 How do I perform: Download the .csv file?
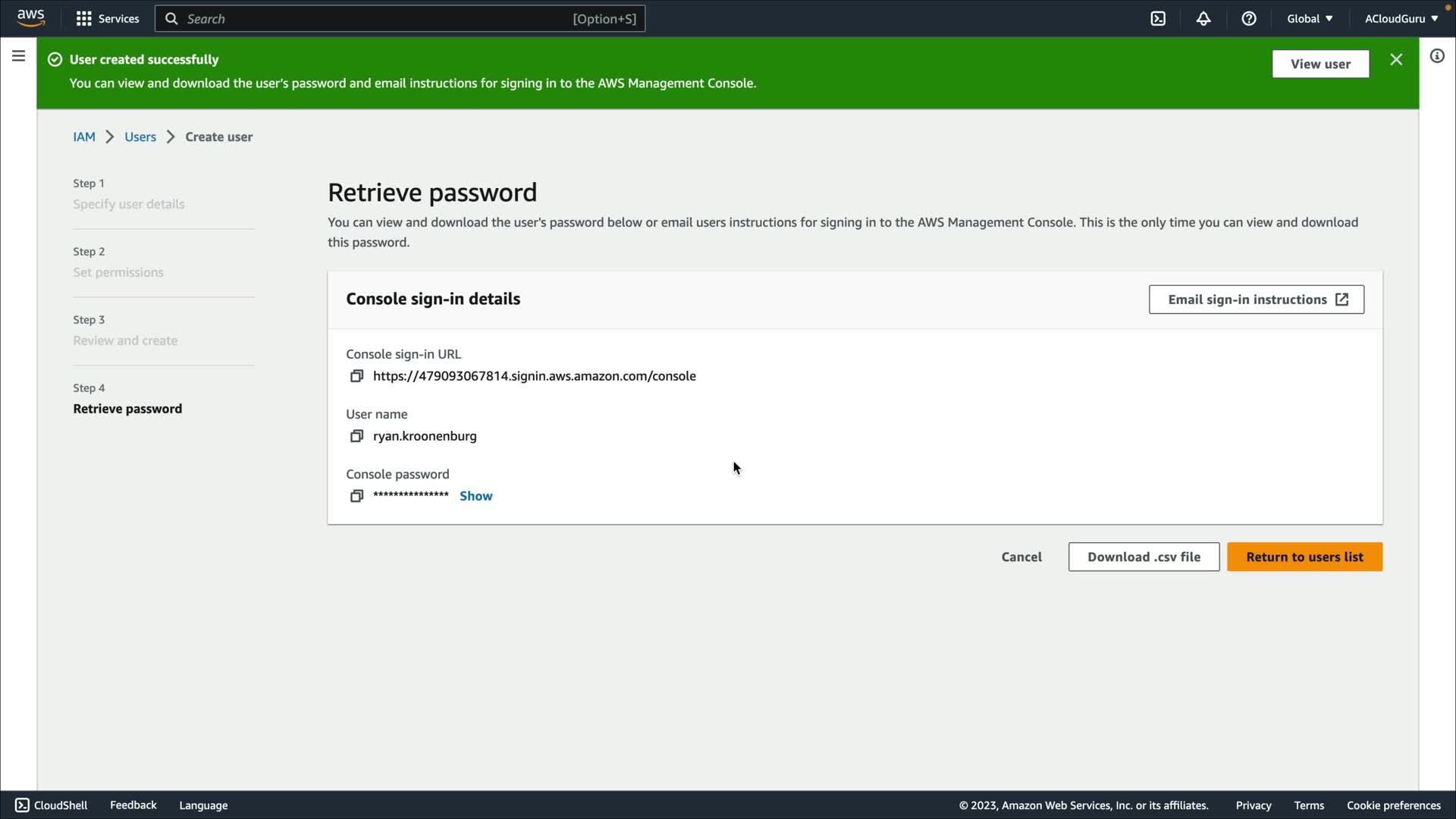[x=1144, y=557]
